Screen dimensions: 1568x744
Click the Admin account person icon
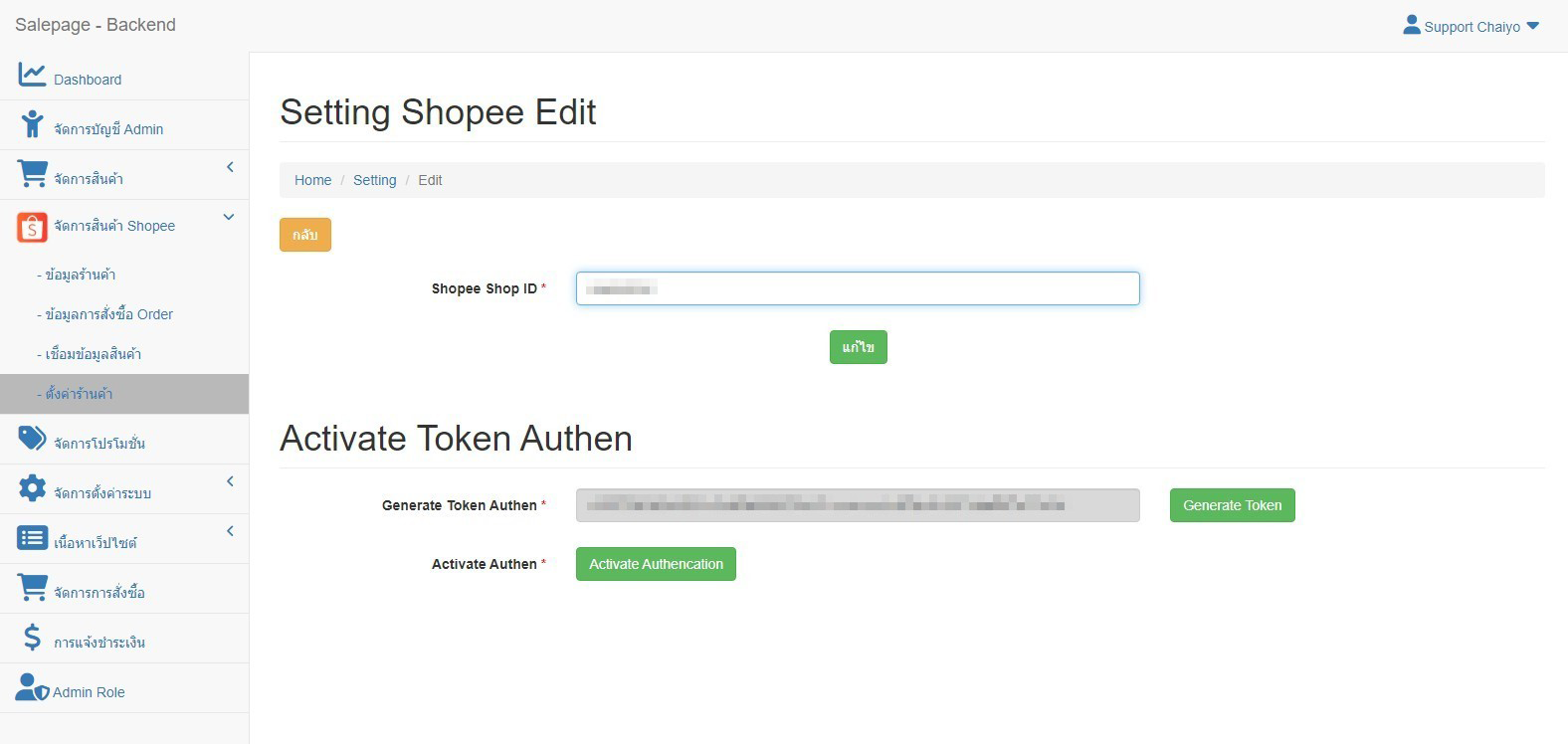[32, 124]
